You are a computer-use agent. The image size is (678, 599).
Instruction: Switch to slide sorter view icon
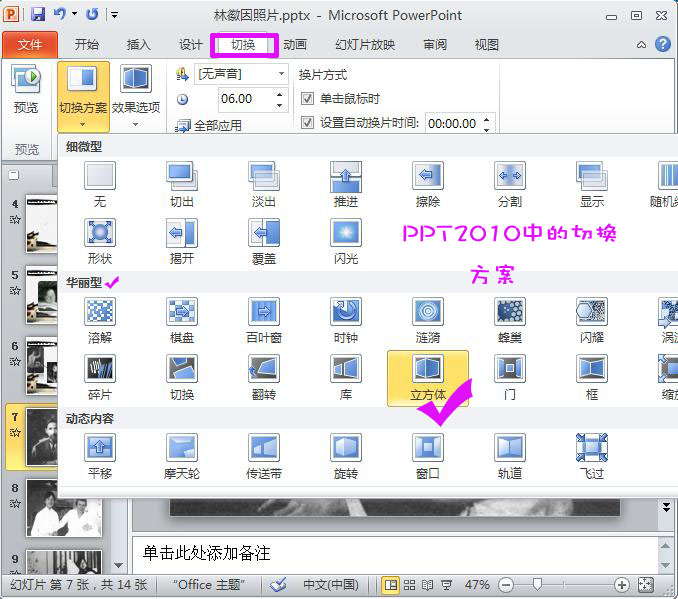click(409, 585)
